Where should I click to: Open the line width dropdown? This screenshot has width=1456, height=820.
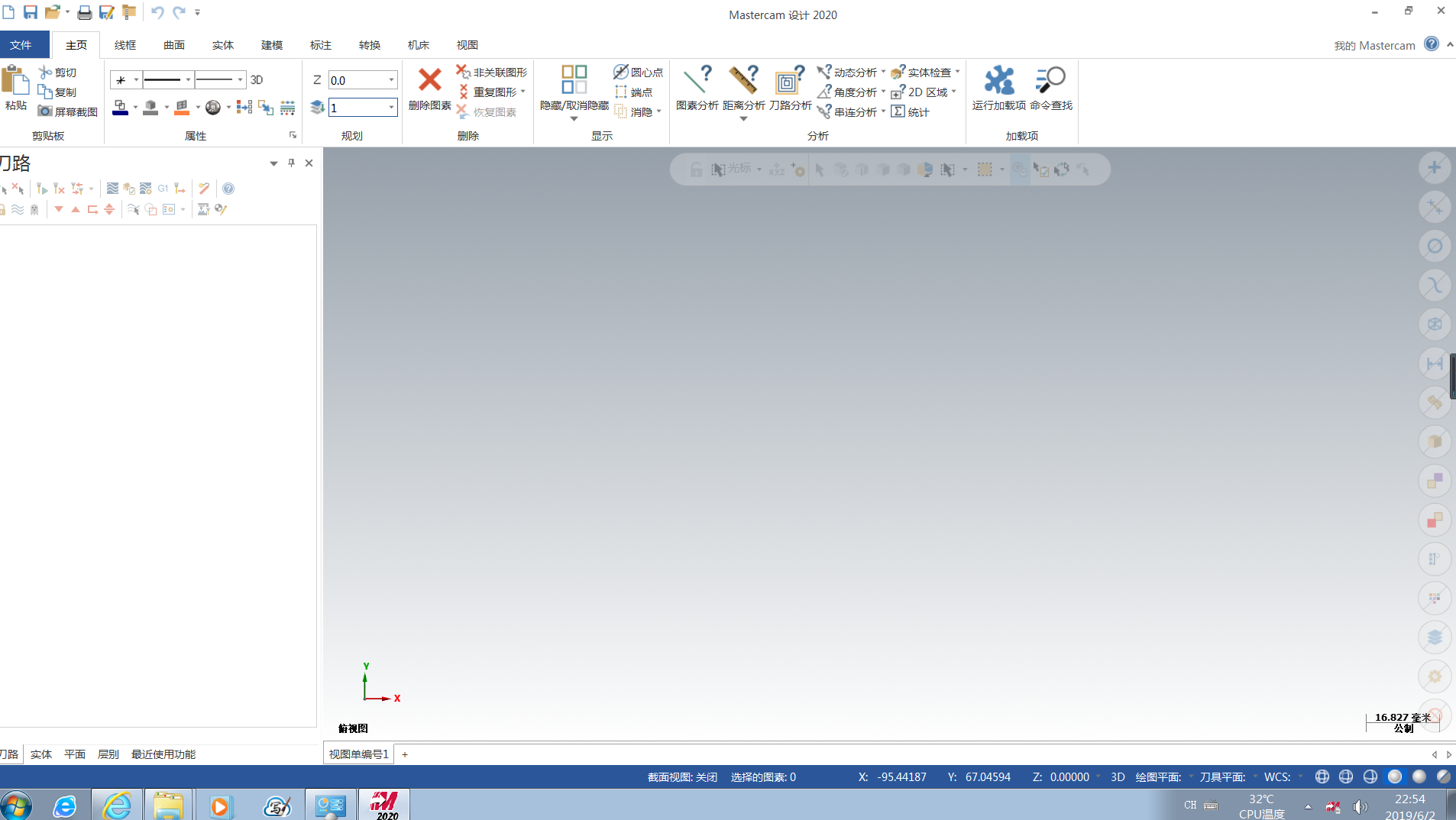coord(240,80)
